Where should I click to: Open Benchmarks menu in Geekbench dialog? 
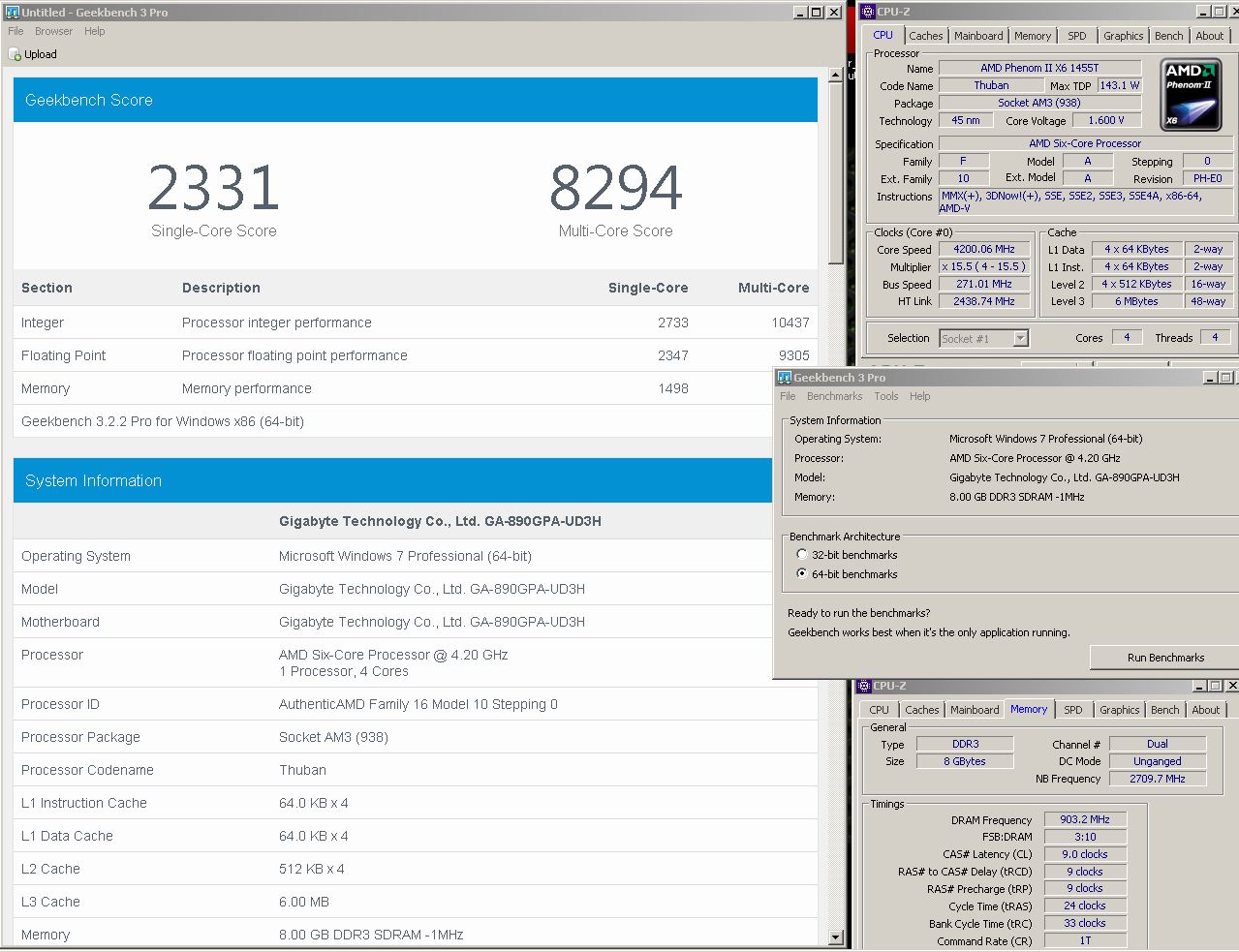[x=834, y=396]
